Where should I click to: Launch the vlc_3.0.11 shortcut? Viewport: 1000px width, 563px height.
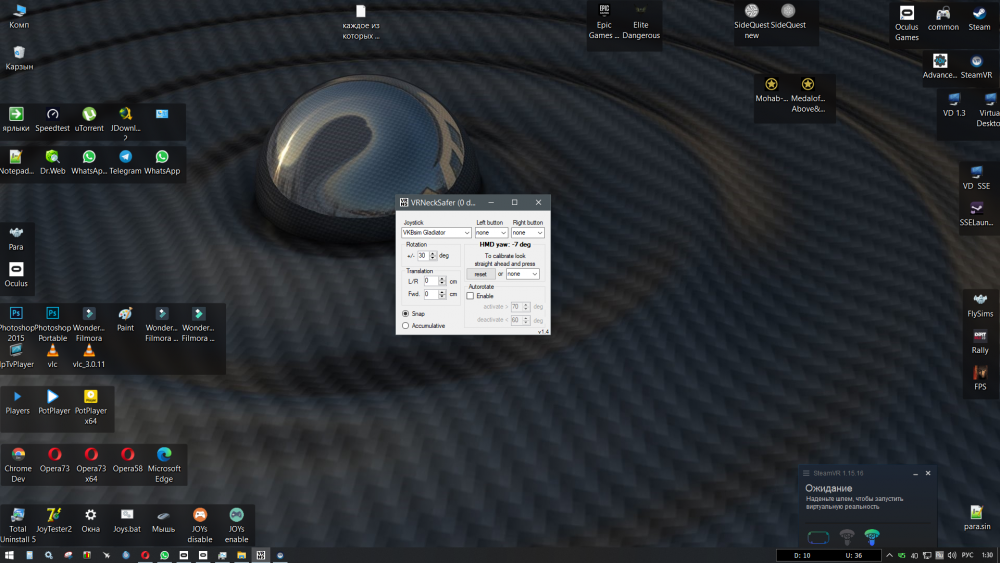[89, 356]
